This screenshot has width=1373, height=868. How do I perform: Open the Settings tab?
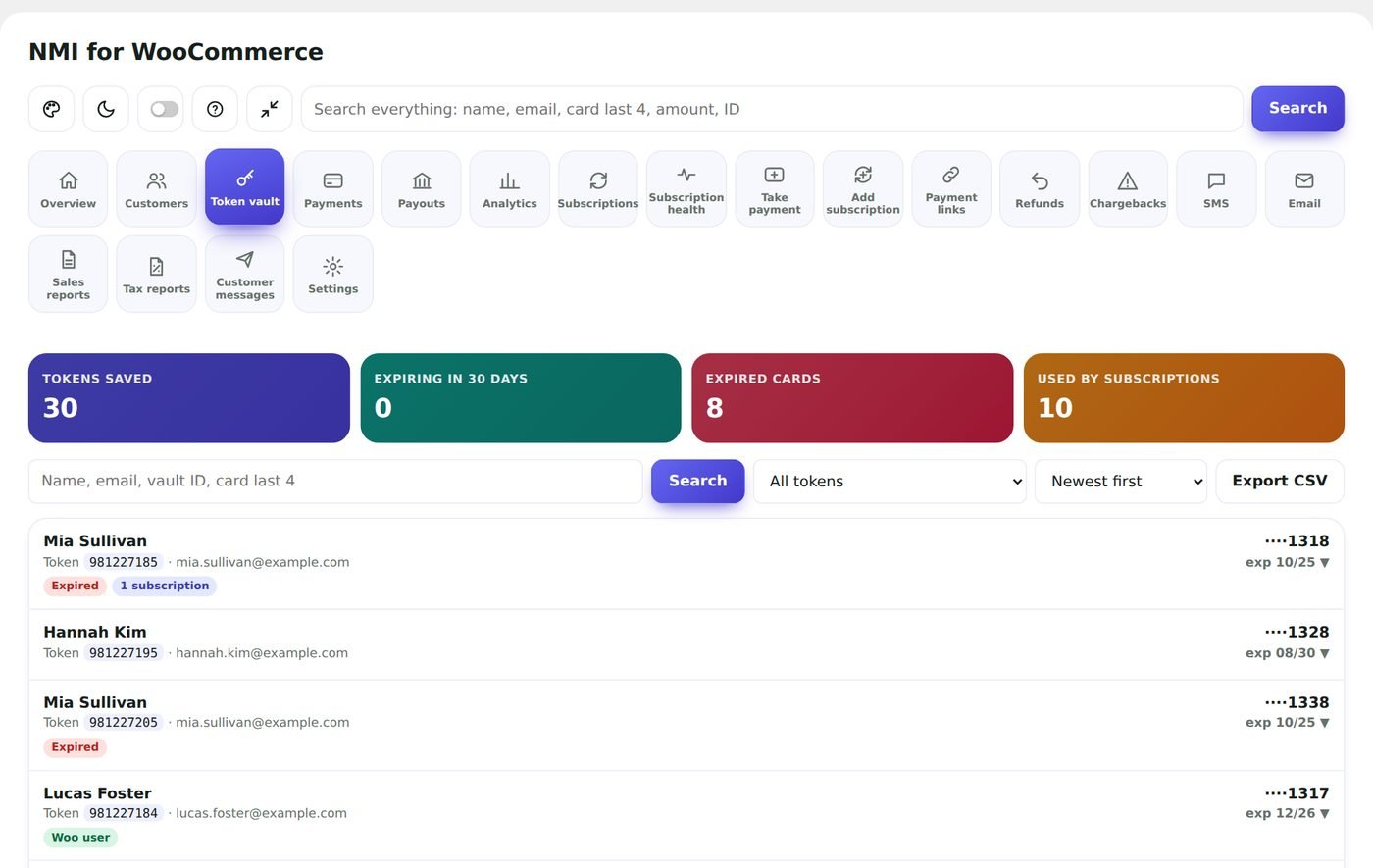click(332, 275)
